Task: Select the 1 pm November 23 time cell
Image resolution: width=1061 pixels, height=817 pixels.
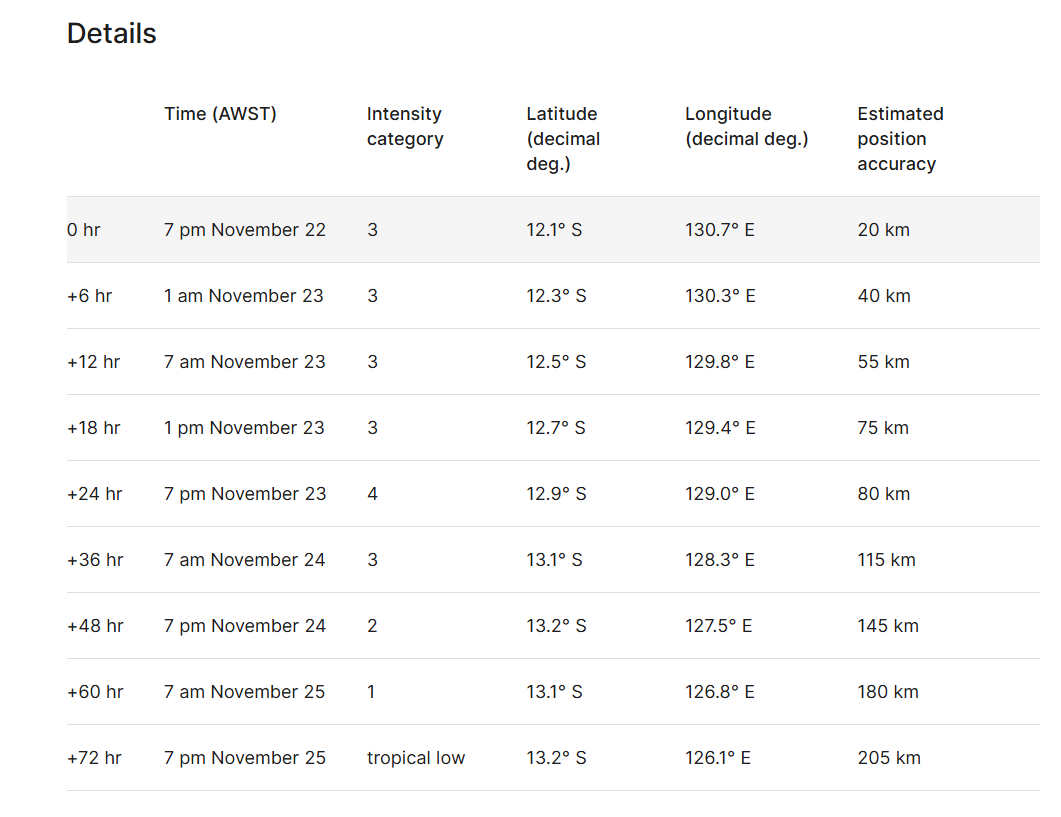Action: coord(244,428)
